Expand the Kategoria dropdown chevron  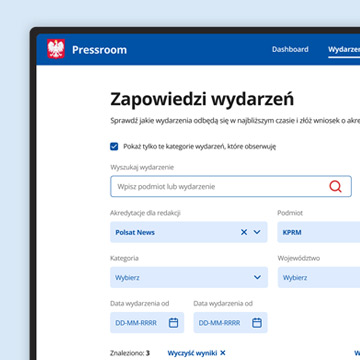[257, 277]
